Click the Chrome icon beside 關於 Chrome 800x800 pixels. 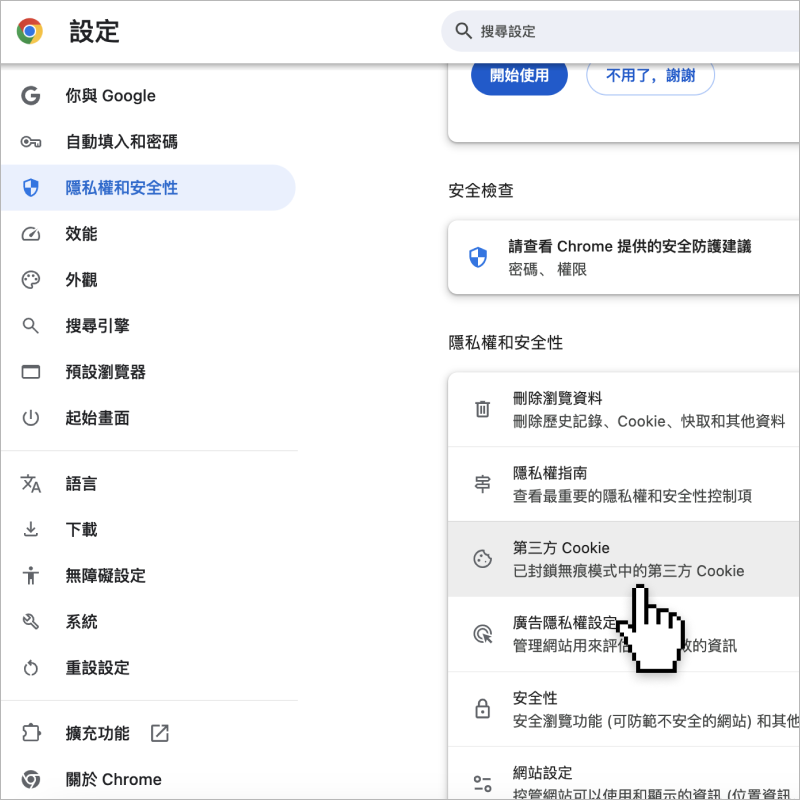pyautogui.click(x=31, y=779)
